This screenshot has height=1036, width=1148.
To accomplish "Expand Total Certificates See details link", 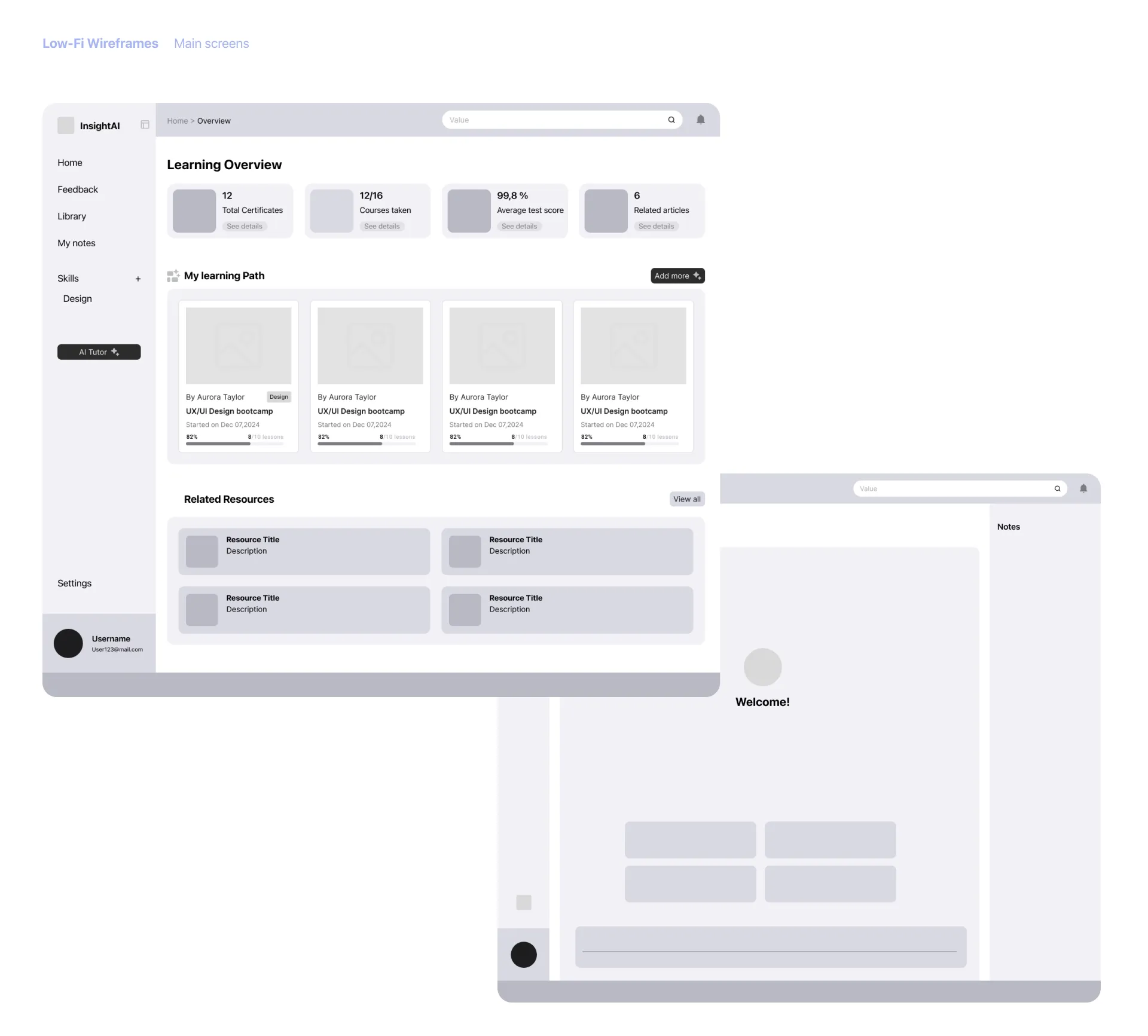I will click(x=243, y=226).
